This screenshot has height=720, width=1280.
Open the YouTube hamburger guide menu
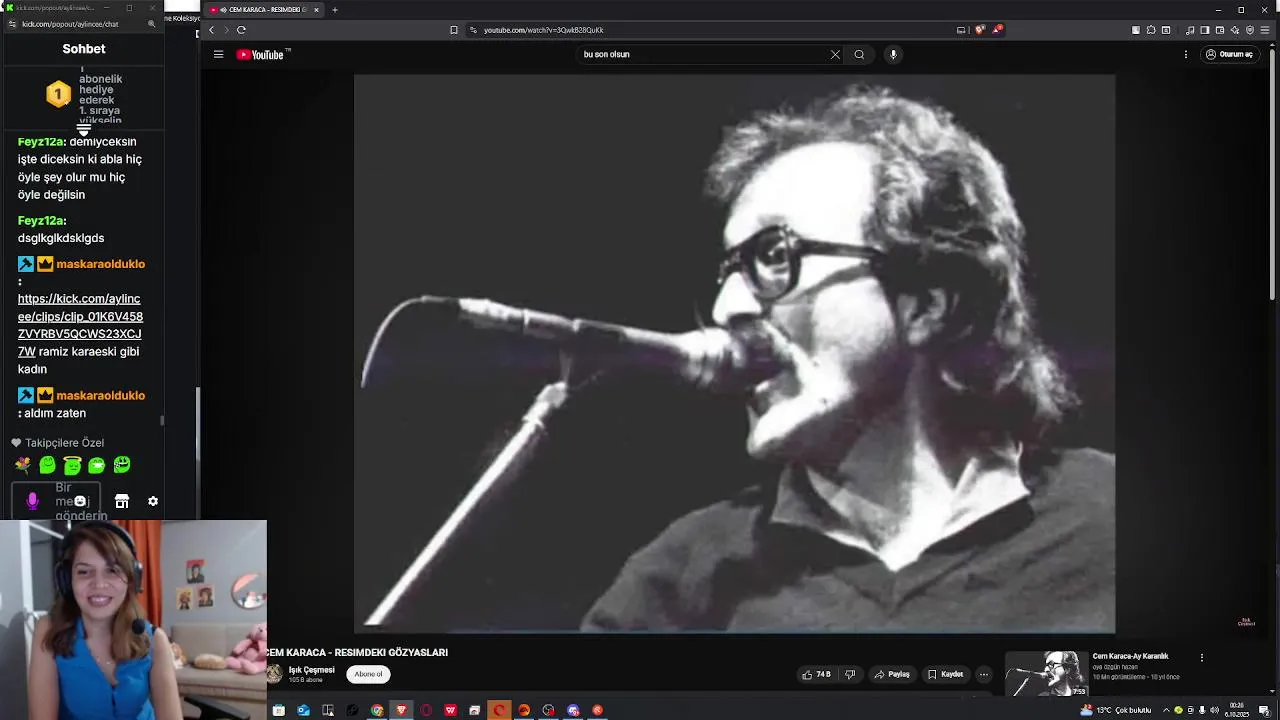click(x=218, y=54)
